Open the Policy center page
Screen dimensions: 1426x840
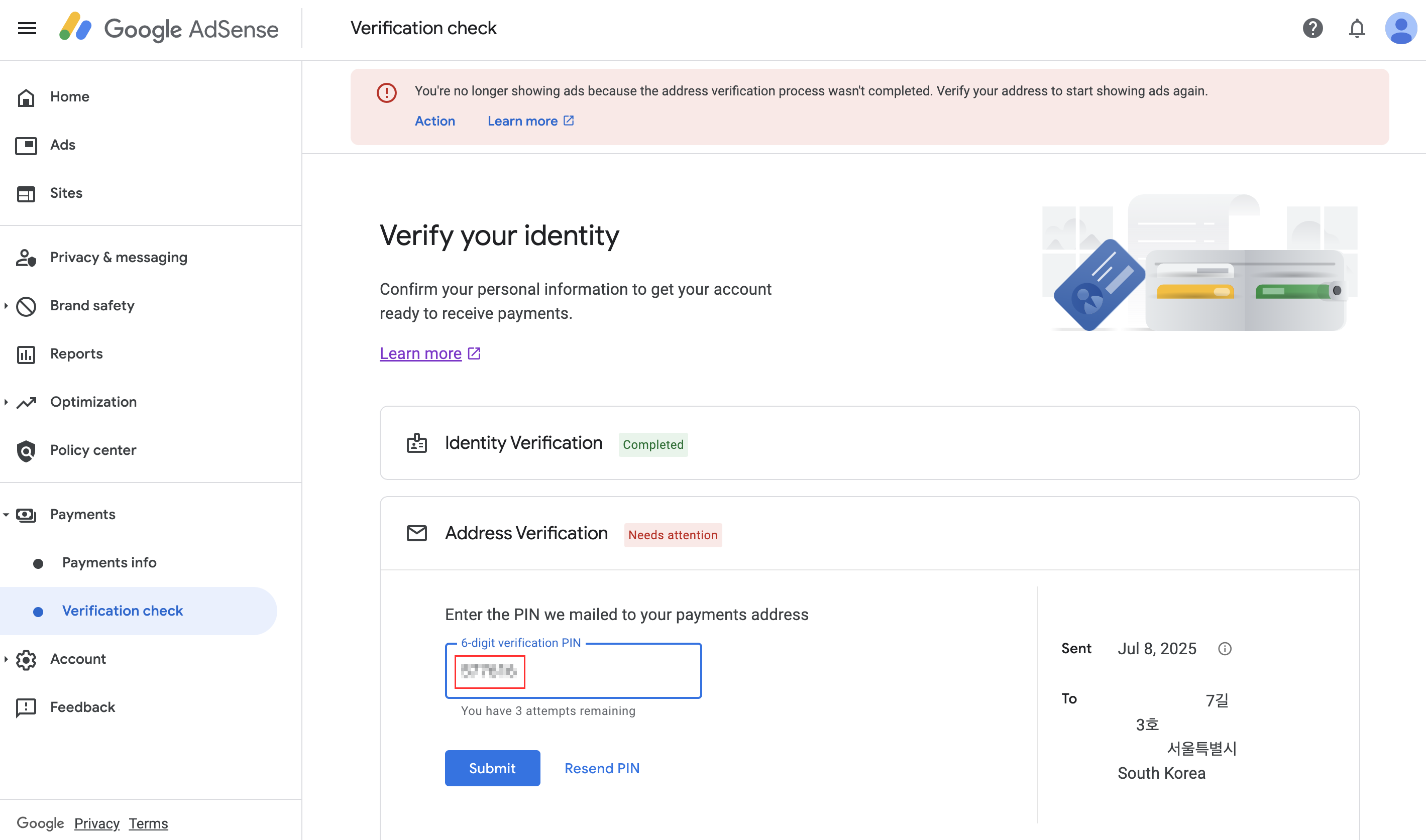click(x=93, y=450)
